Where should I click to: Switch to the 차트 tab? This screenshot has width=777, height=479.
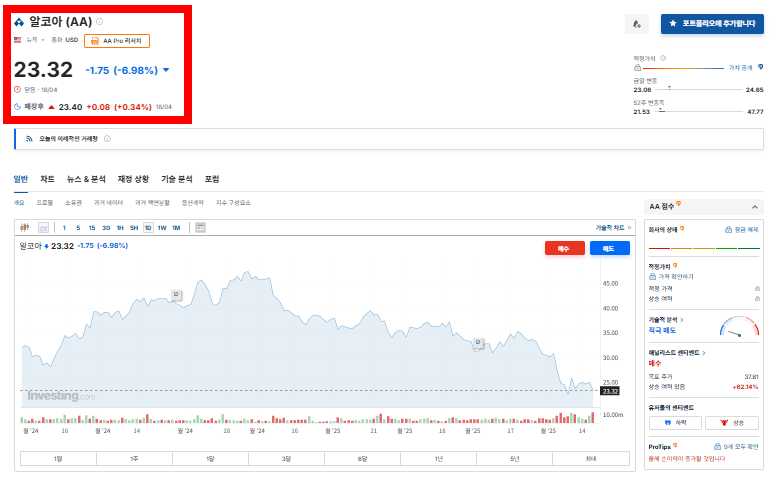click(47, 179)
